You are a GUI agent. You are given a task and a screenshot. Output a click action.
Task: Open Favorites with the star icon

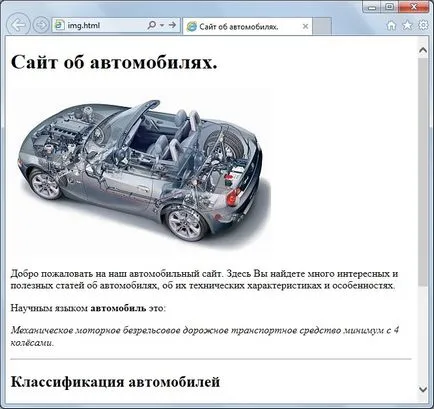click(407, 25)
